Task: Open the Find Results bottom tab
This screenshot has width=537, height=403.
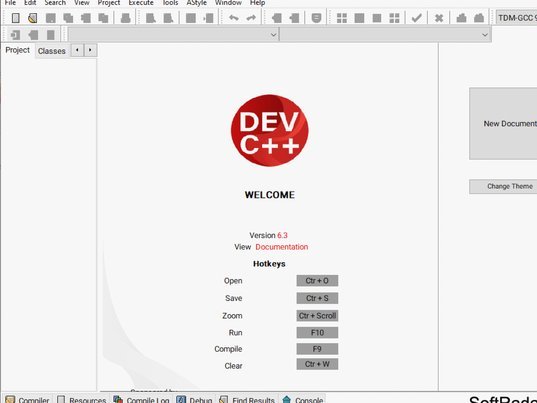Action: tap(247, 399)
